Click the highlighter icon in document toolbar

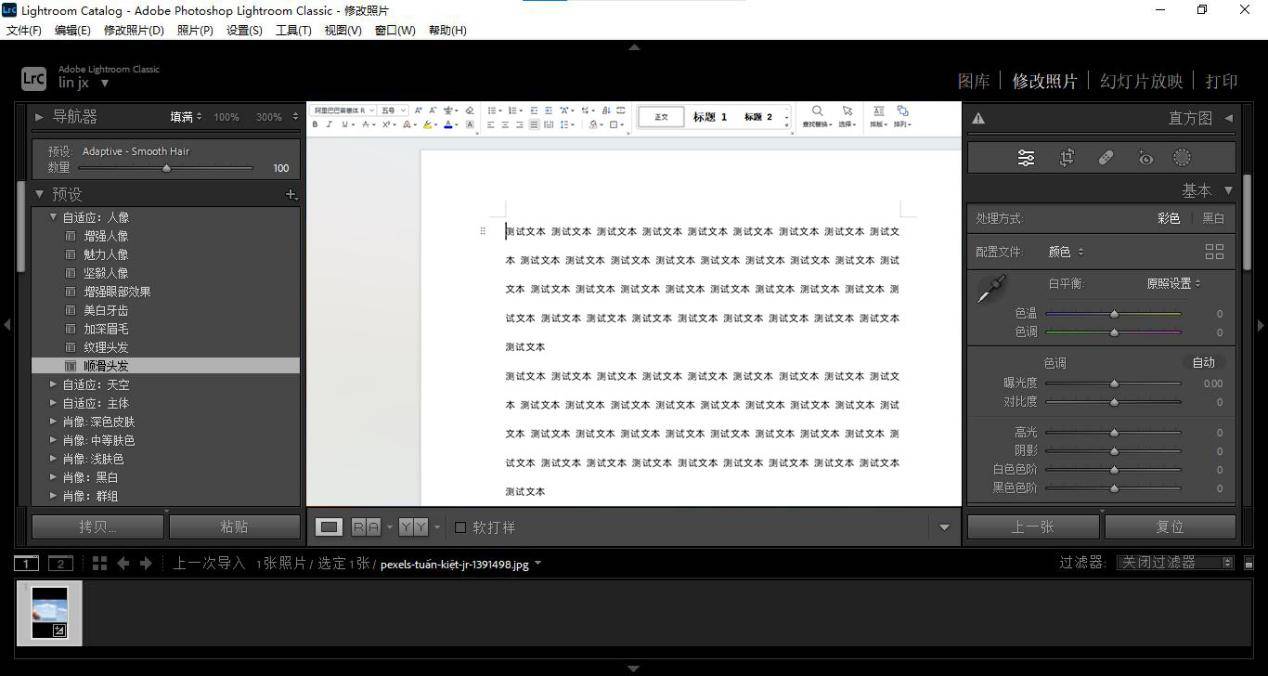[x=428, y=125]
